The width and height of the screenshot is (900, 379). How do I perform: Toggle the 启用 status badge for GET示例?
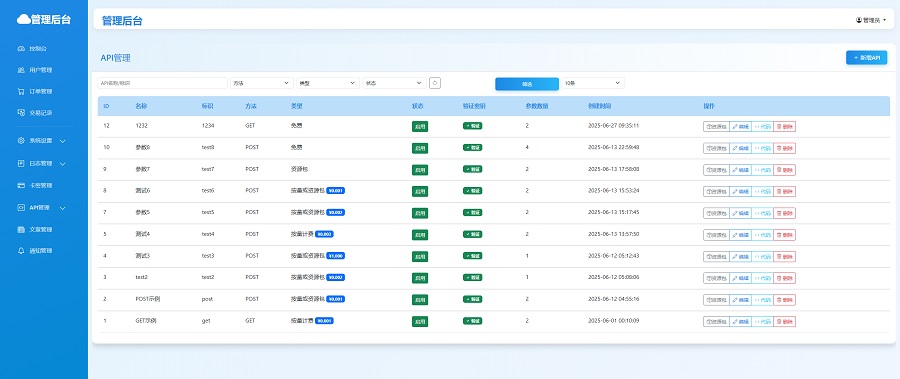tap(420, 322)
